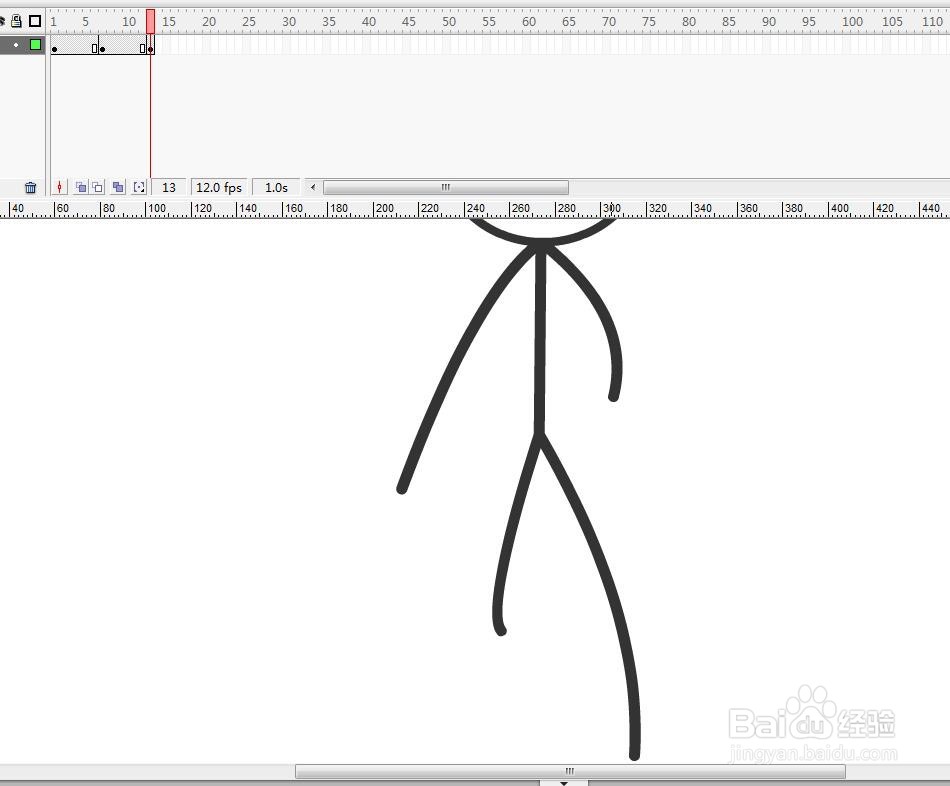The width and height of the screenshot is (950, 786).
Task: Toggle visibility dot of the current layer
Action: 15,45
